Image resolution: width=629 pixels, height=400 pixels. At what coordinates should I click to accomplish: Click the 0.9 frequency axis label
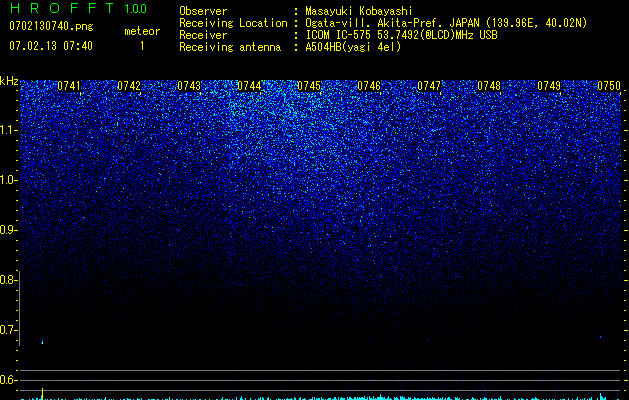coord(8,230)
